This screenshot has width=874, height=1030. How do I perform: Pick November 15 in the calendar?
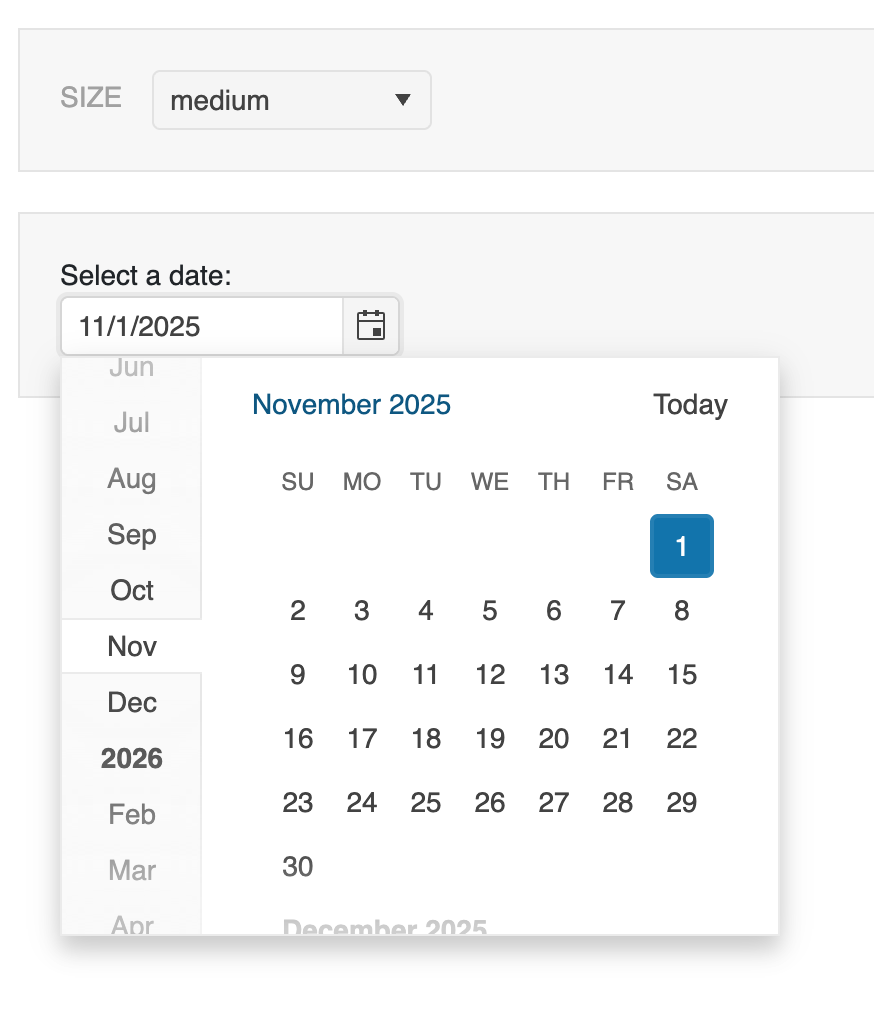[x=682, y=675]
